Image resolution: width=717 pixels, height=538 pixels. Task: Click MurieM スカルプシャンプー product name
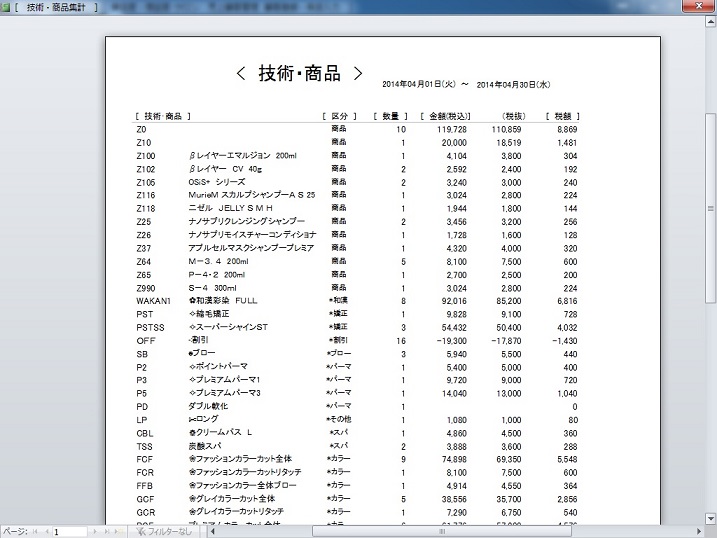251,195
